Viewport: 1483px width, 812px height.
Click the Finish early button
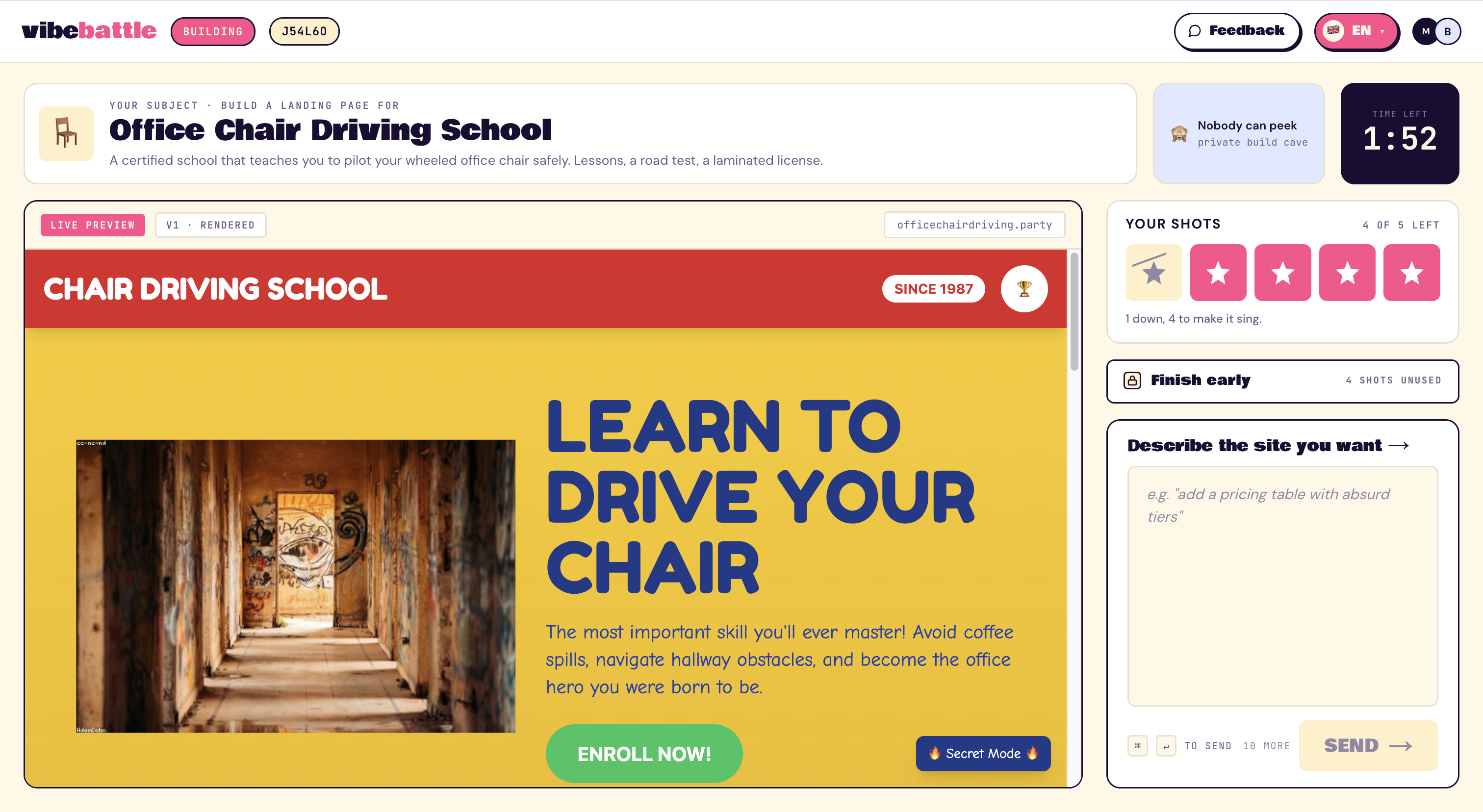(1282, 381)
